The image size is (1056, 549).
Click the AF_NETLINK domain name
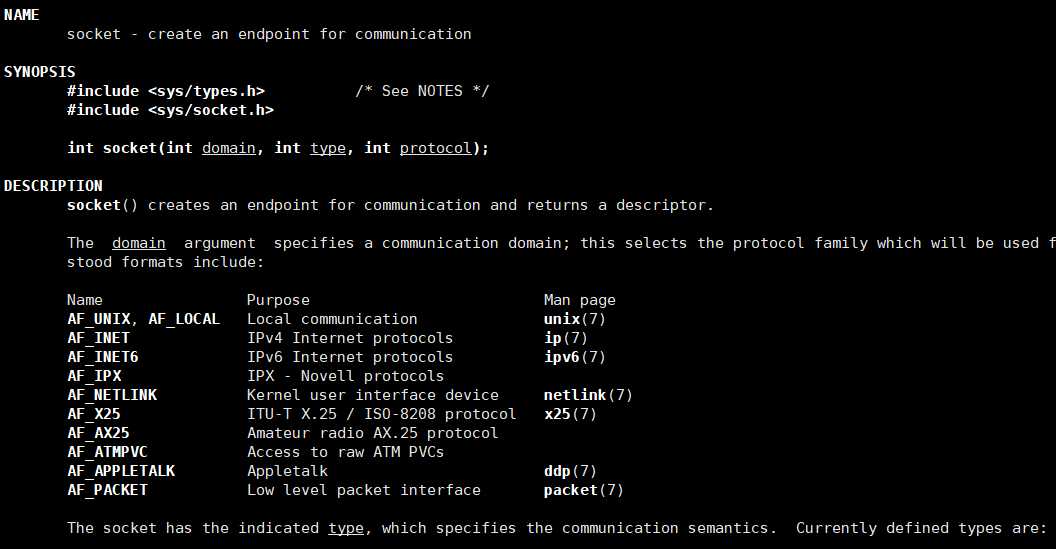(x=112, y=395)
